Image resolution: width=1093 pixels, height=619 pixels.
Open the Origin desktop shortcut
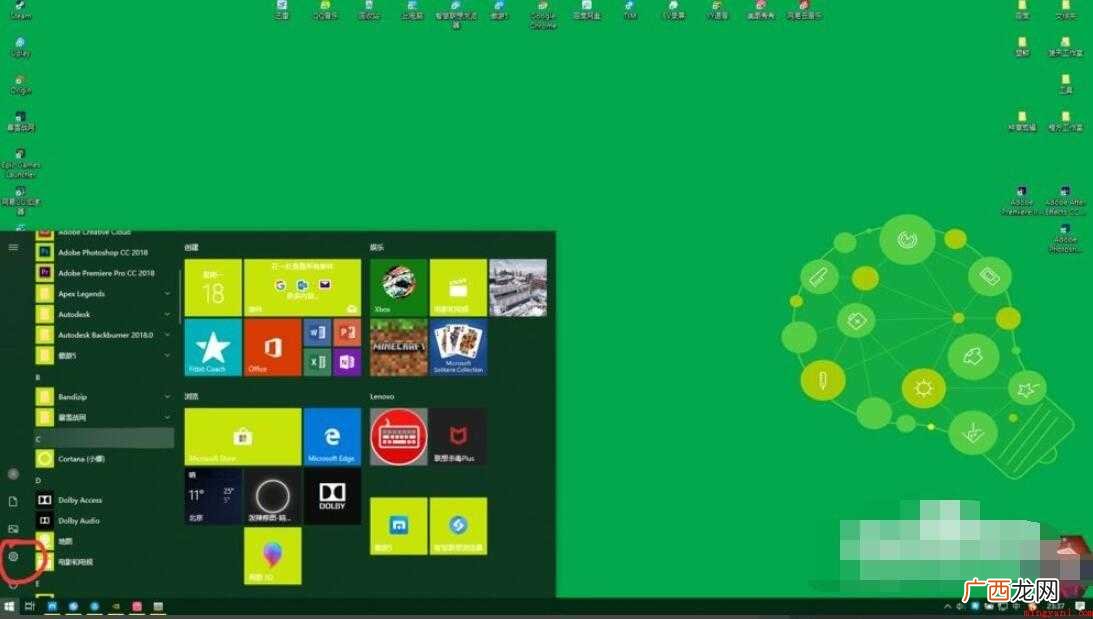pos(20,85)
